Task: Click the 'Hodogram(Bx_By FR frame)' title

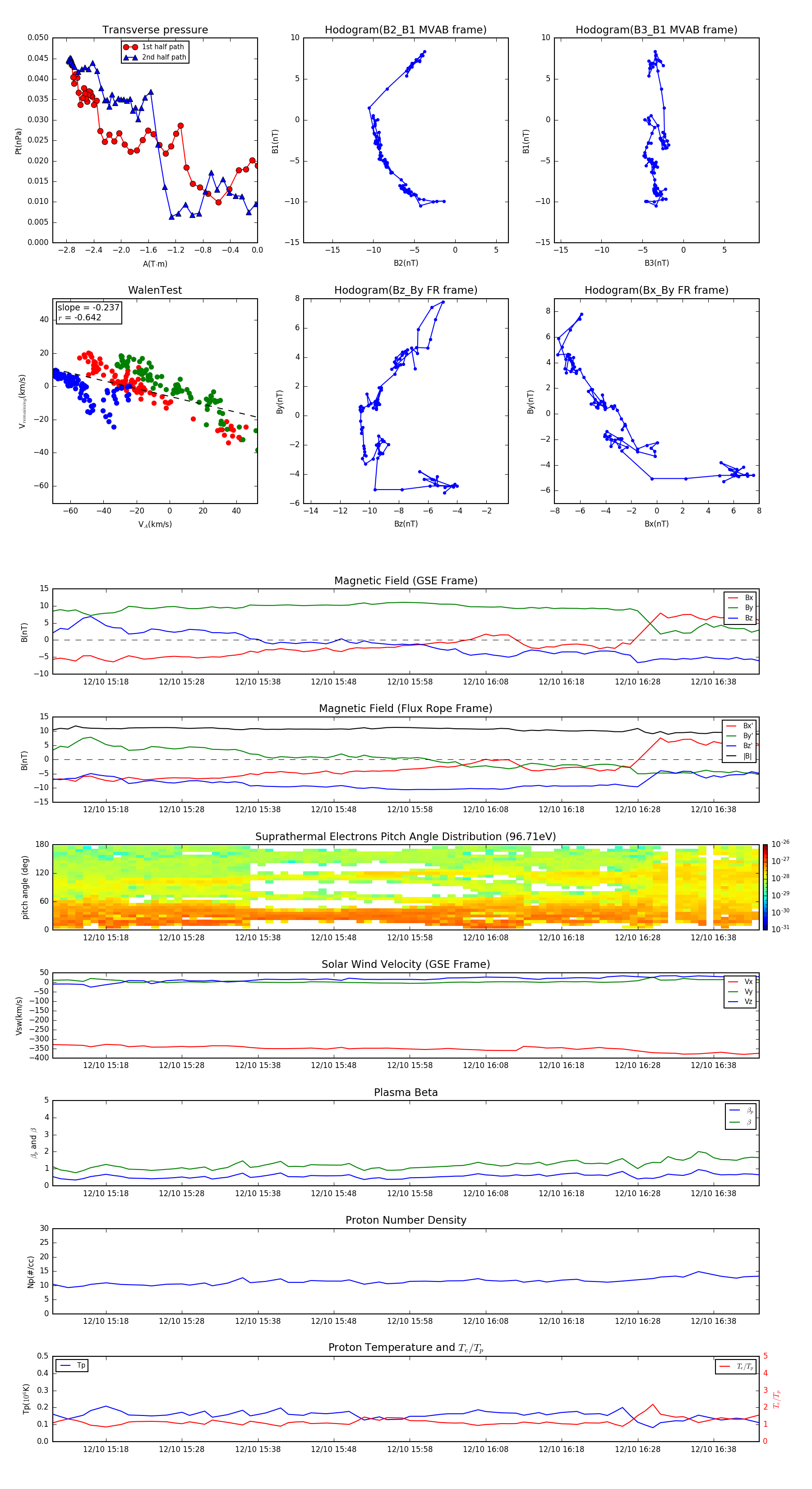Action: tap(656, 290)
